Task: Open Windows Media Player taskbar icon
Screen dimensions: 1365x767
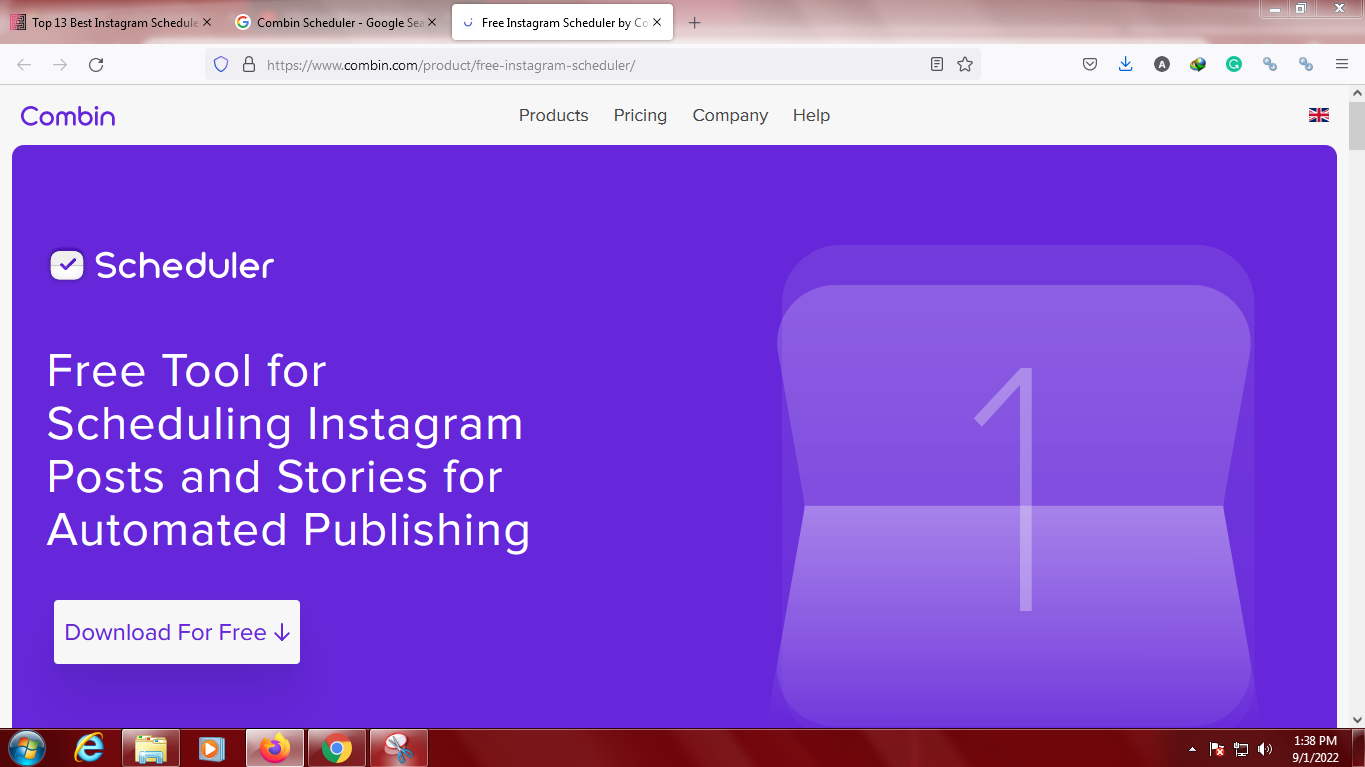Action: pos(211,748)
